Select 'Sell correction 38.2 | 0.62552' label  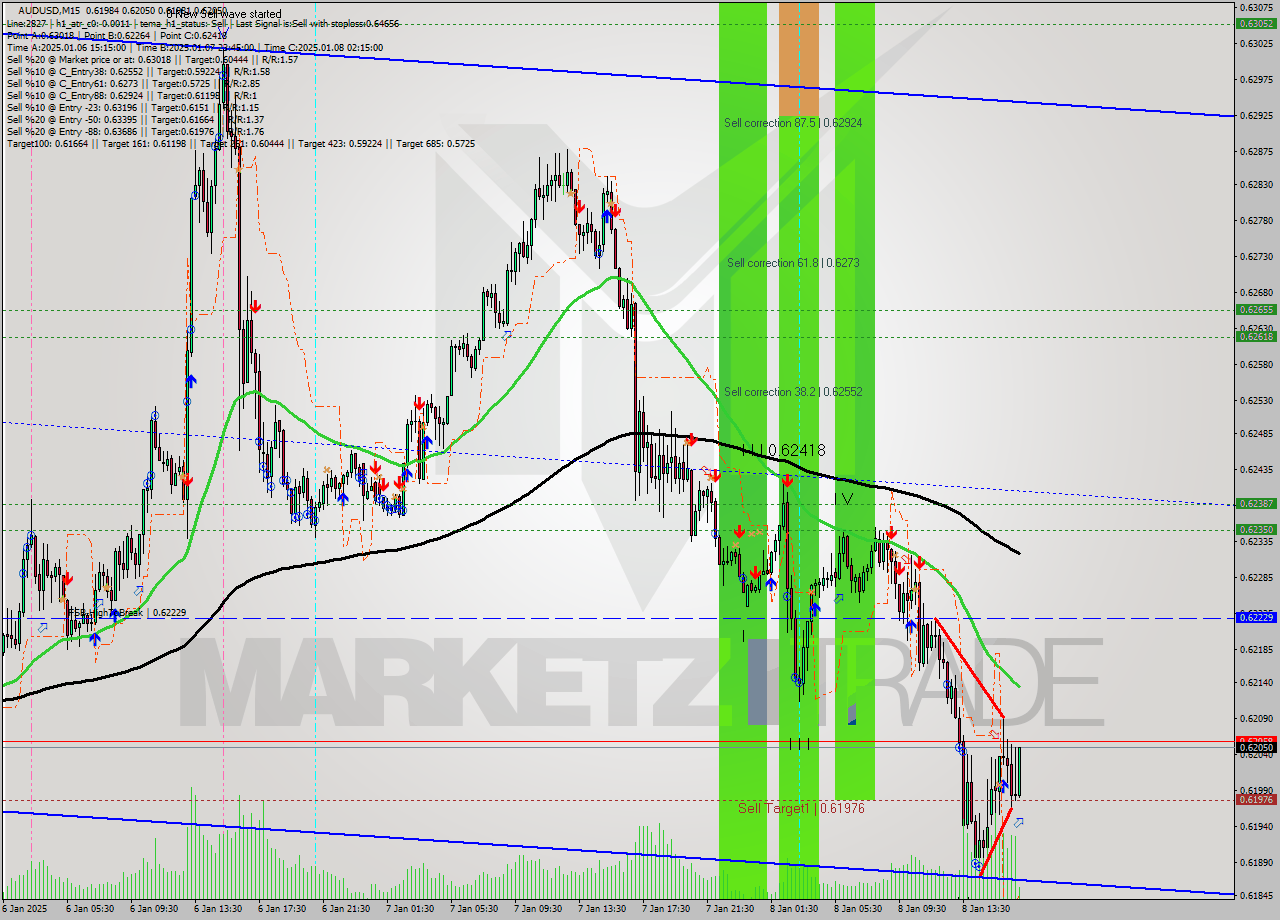pyautogui.click(x=793, y=392)
